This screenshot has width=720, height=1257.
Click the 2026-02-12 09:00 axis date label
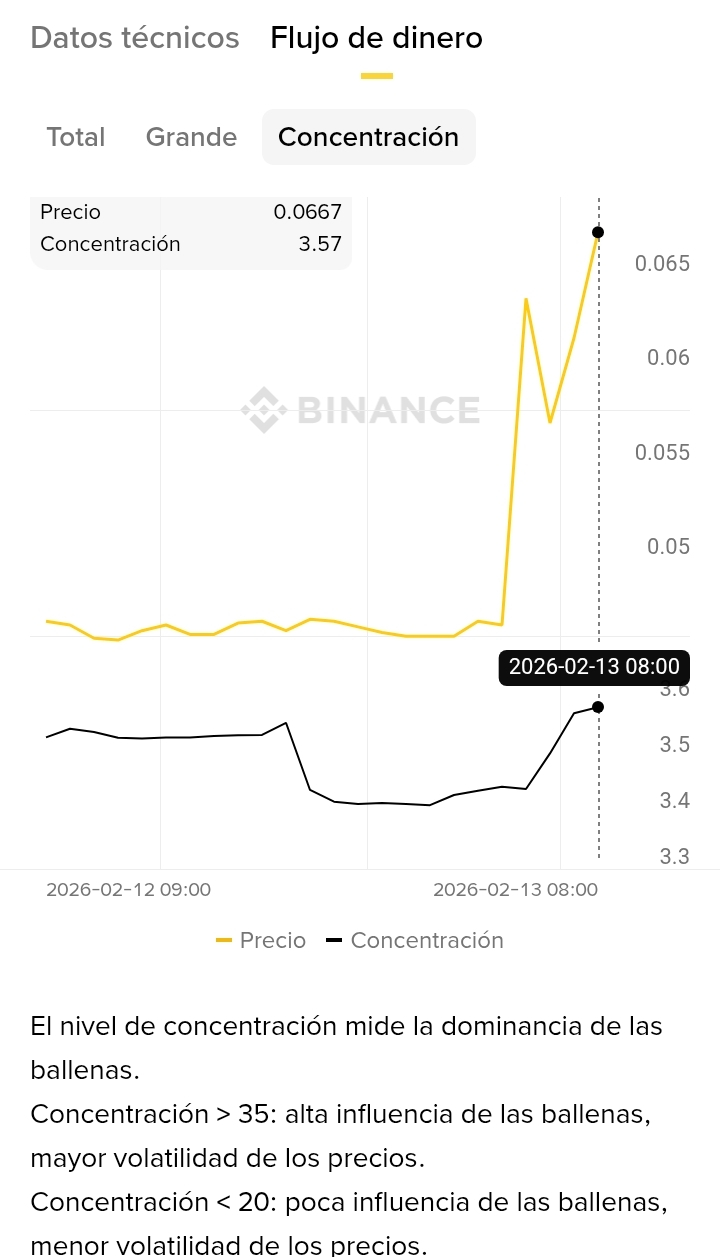(x=128, y=889)
